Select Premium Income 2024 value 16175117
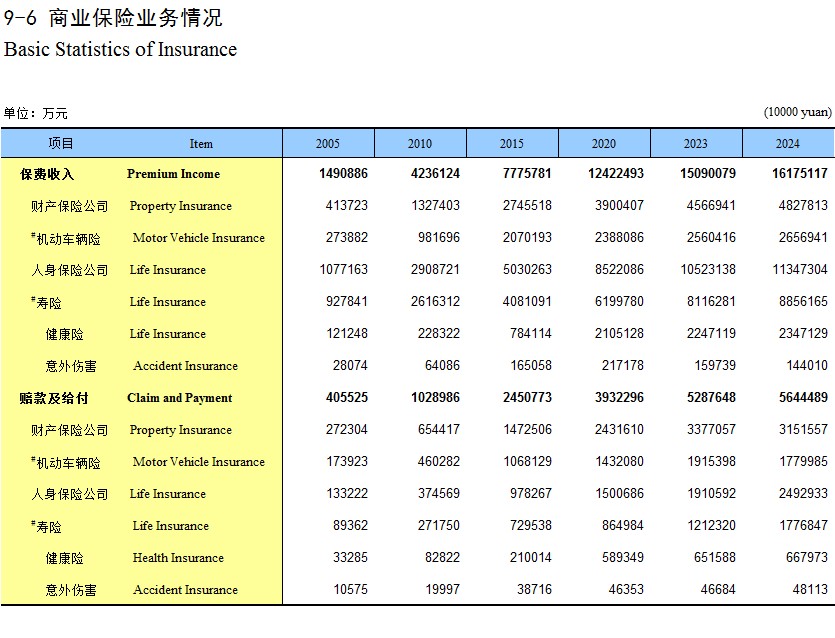Viewport: 835px width, 638px height. [794, 174]
